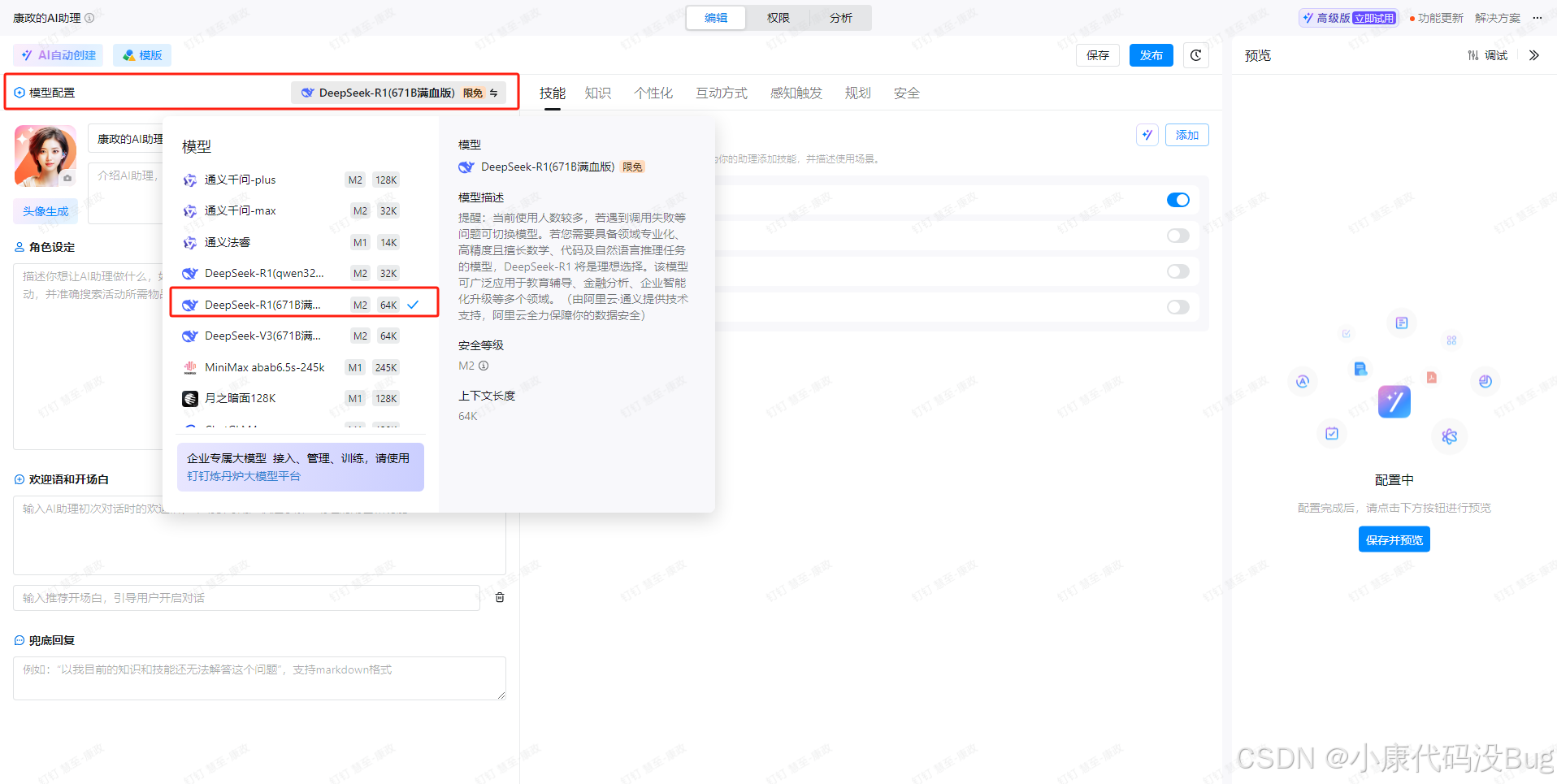Click the document icon in the preview illustration
1557x784 pixels.
pyautogui.click(x=1402, y=323)
